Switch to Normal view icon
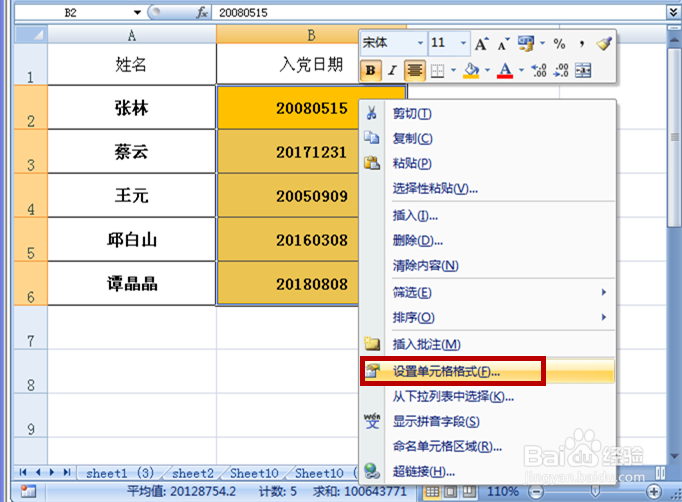Screen dimensions: 682x502 [x=432, y=492]
